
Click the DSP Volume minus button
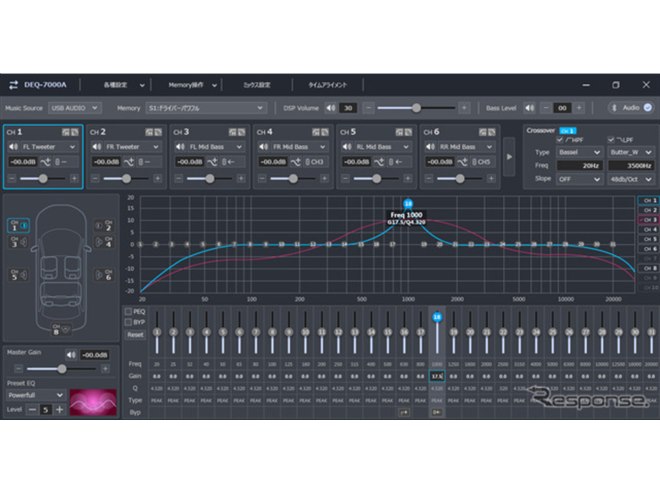pos(368,108)
